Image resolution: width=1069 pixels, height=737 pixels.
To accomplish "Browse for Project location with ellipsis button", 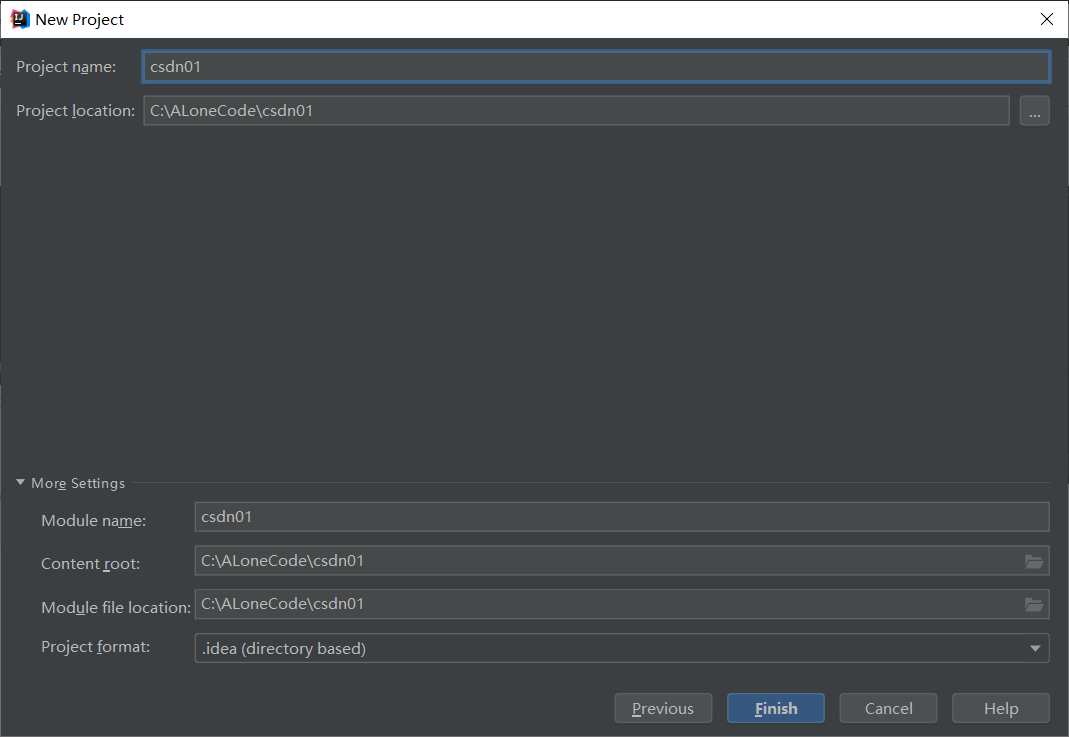I will pyautogui.click(x=1034, y=110).
